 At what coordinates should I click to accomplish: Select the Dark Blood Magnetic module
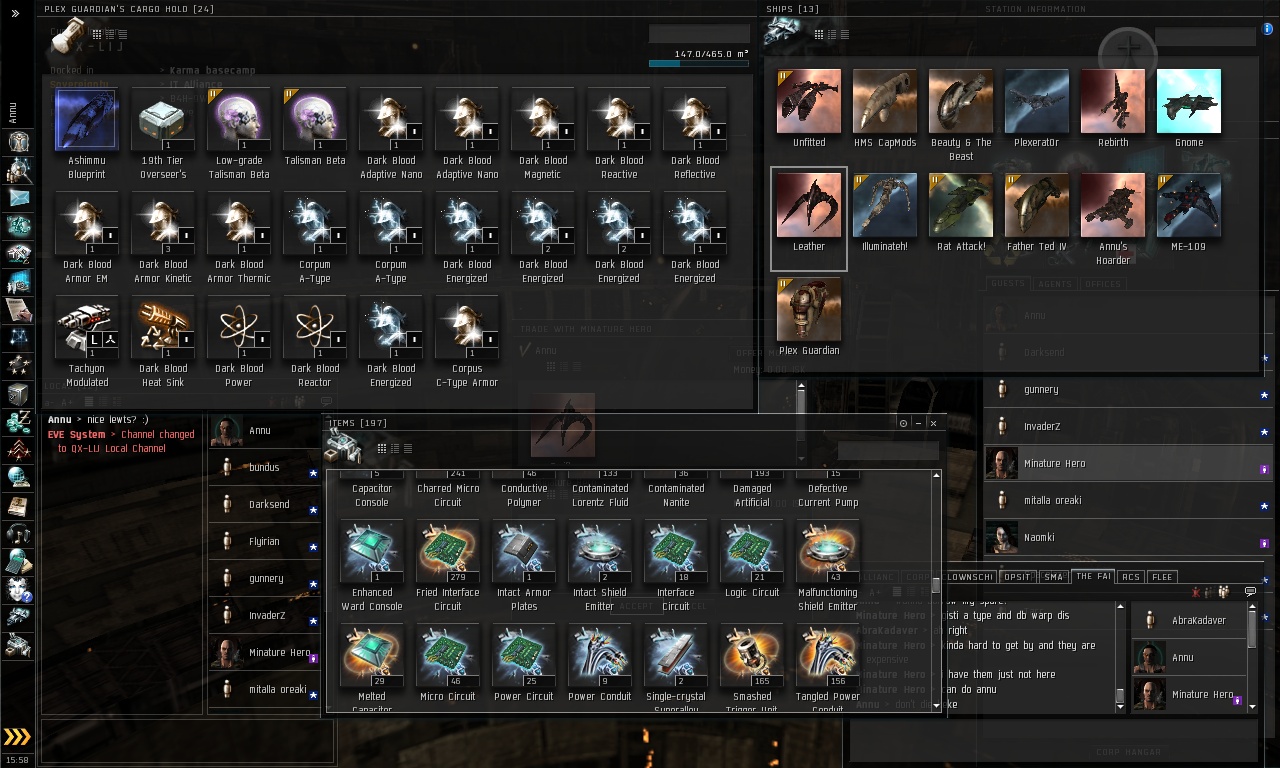tap(543, 120)
